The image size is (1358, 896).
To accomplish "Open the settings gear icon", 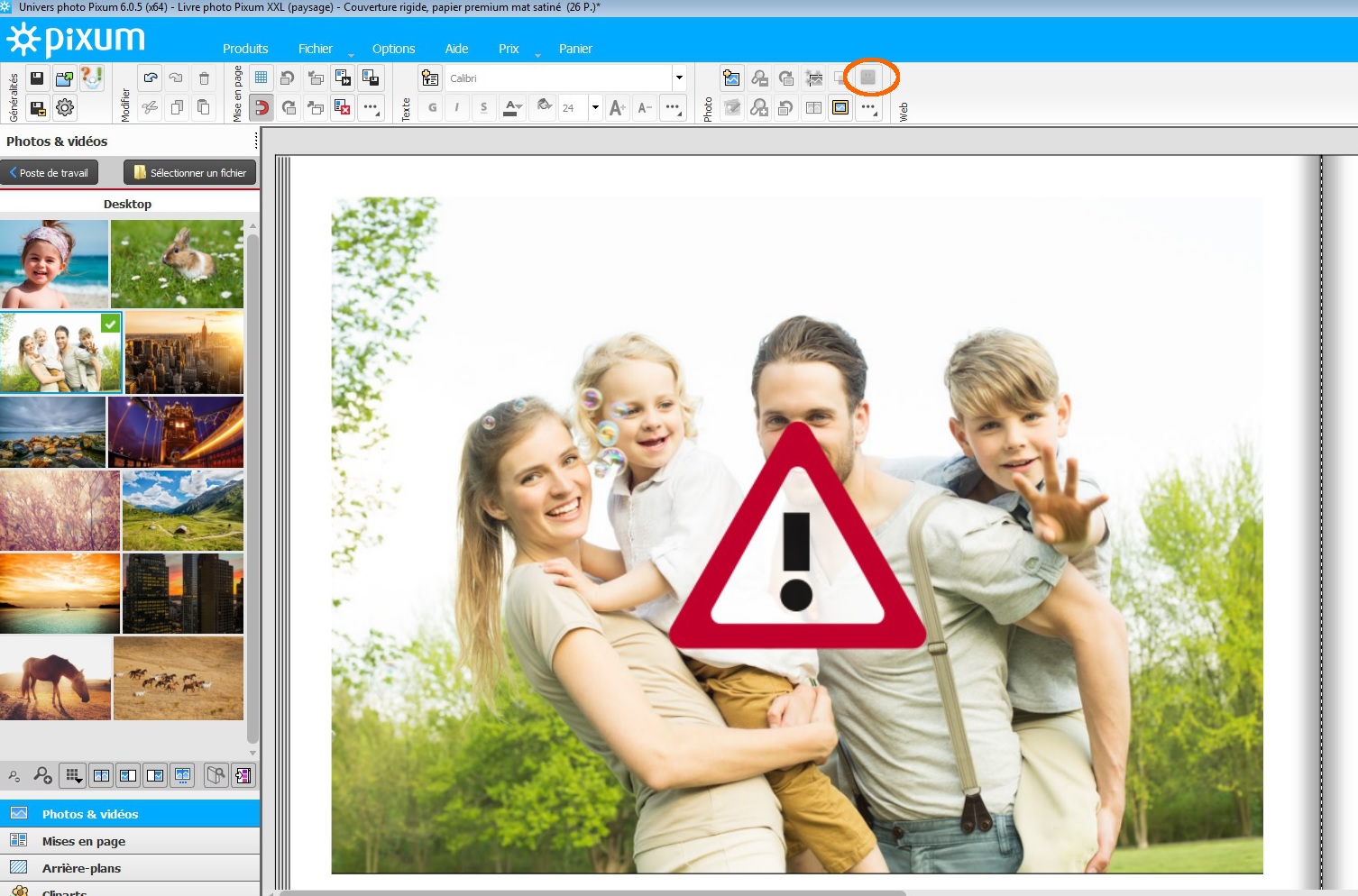I will [x=65, y=108].
